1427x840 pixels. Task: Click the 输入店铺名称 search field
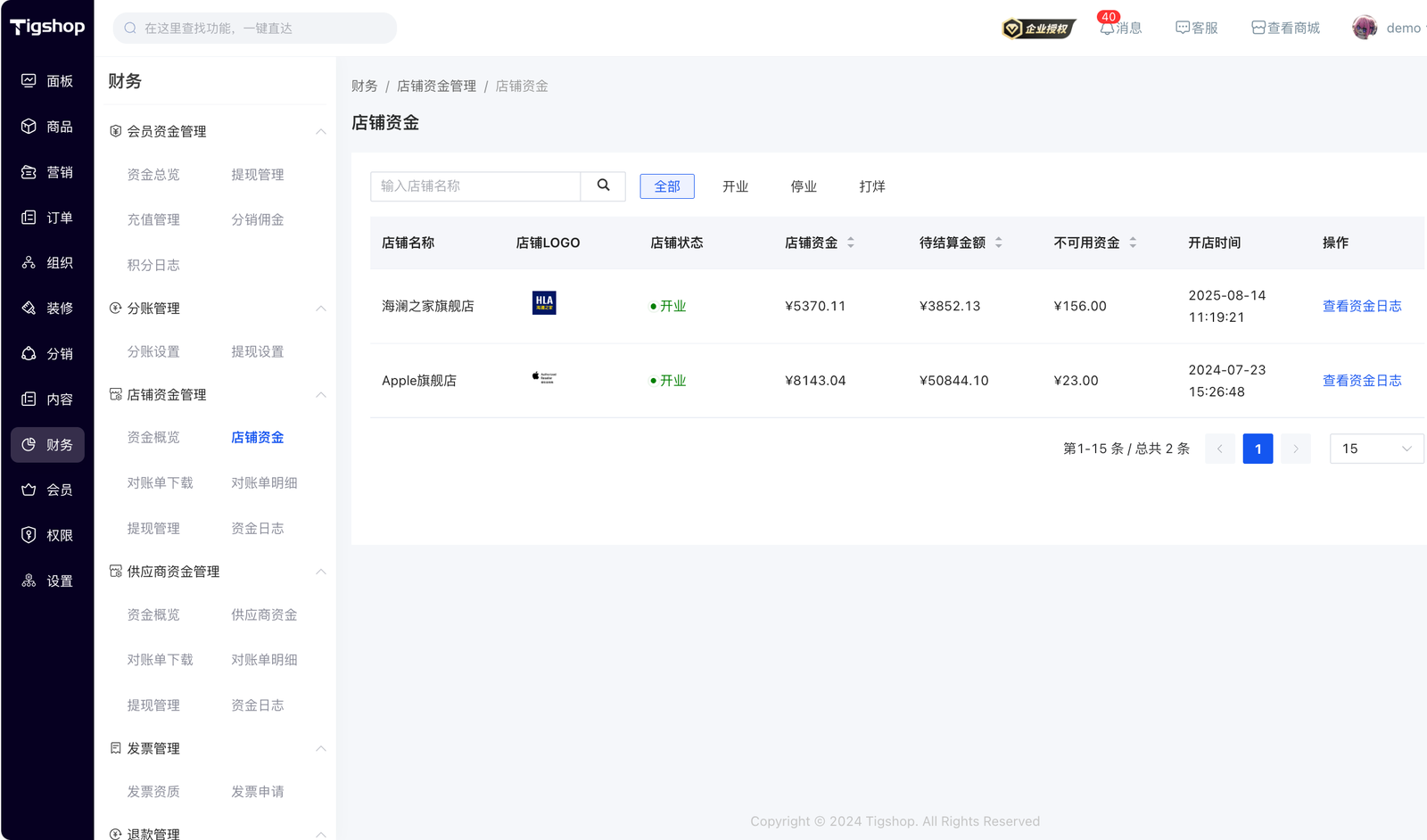click(475, 186)
